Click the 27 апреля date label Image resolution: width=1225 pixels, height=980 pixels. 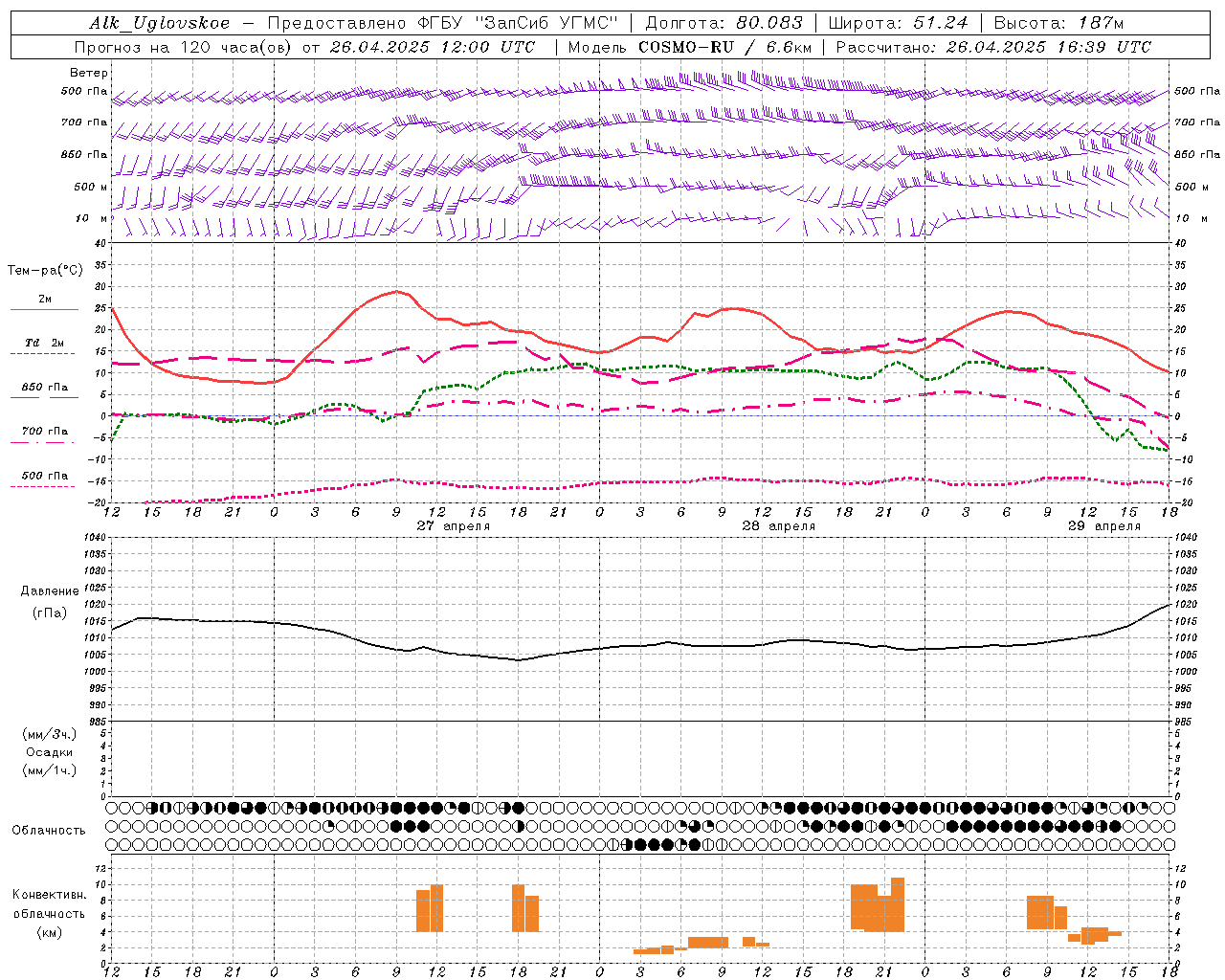click(x=454, y=526)
